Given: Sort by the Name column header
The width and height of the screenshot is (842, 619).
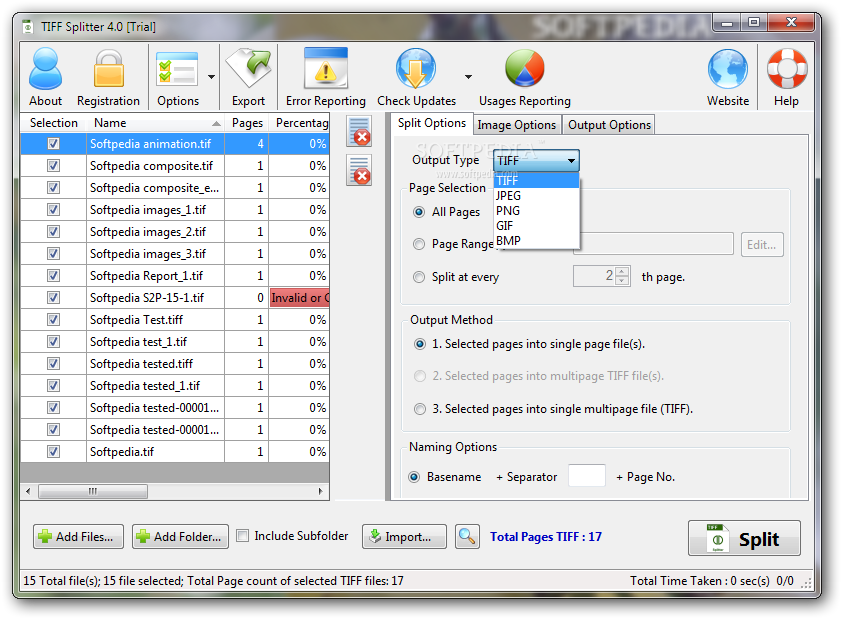Looking at the screenshot, I should (x=155, y=123).
